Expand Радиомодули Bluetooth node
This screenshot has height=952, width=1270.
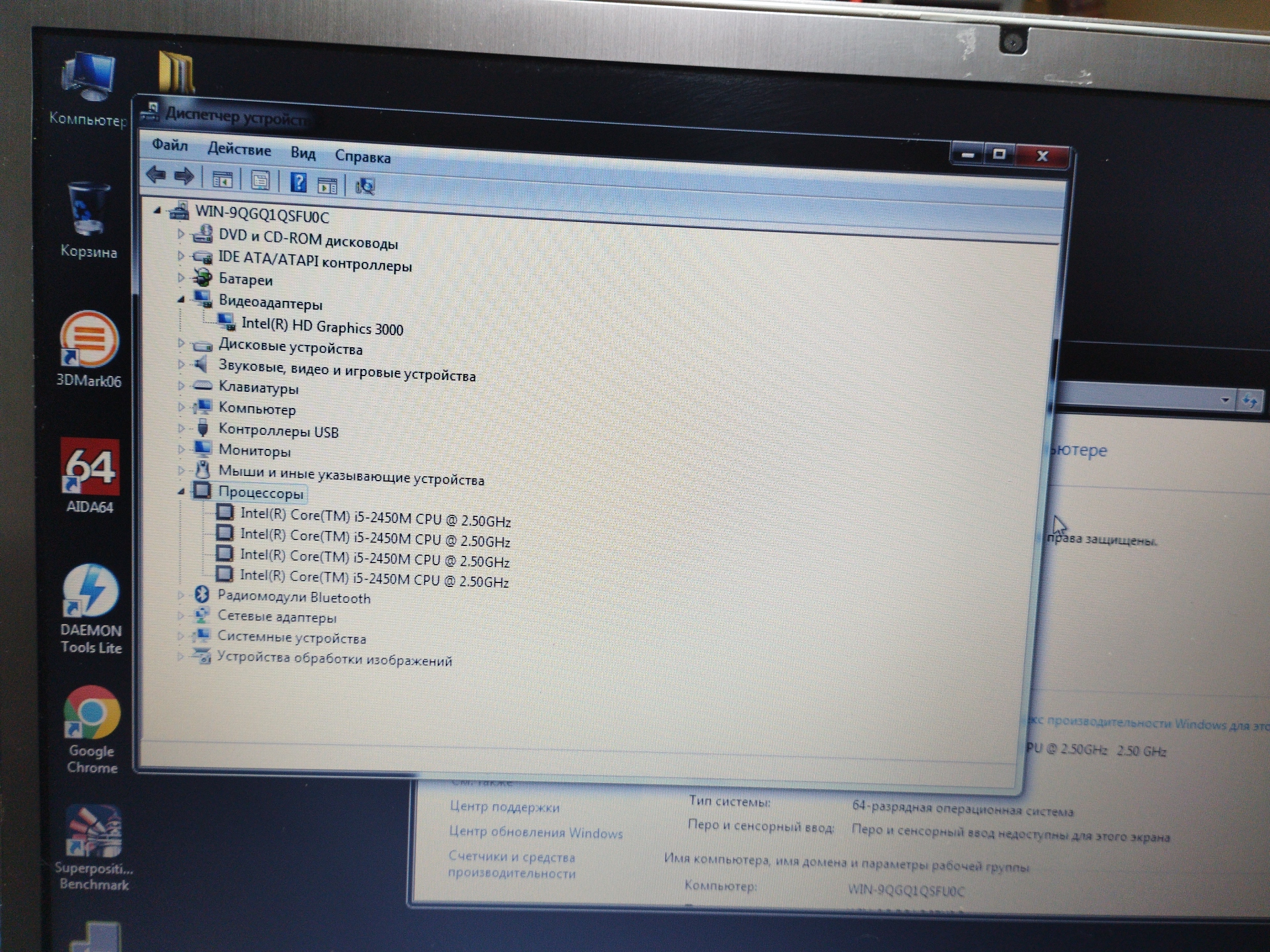pyautogui.click(x=181, y=595)
